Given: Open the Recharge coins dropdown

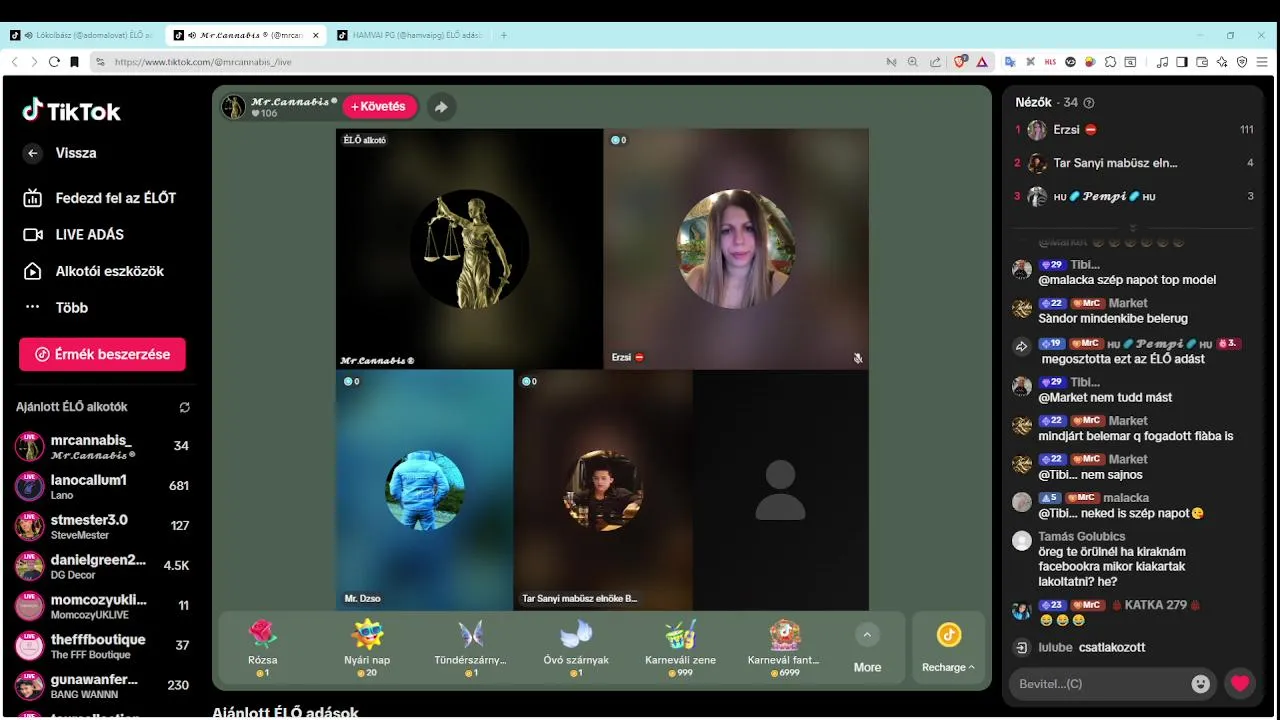Looking at the screenshot, I should pyautogui.click(x=948, y=648).
